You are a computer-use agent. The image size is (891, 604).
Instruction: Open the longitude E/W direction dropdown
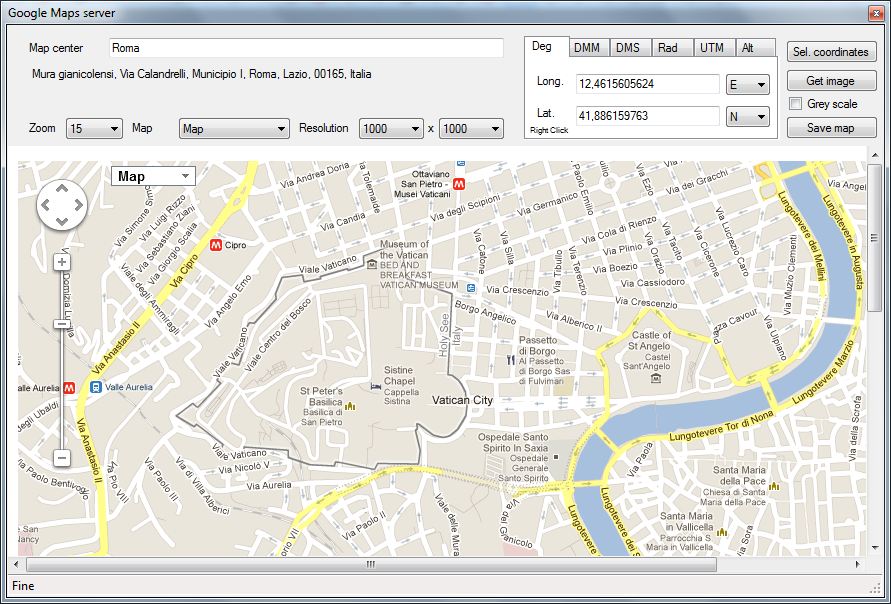748,85
